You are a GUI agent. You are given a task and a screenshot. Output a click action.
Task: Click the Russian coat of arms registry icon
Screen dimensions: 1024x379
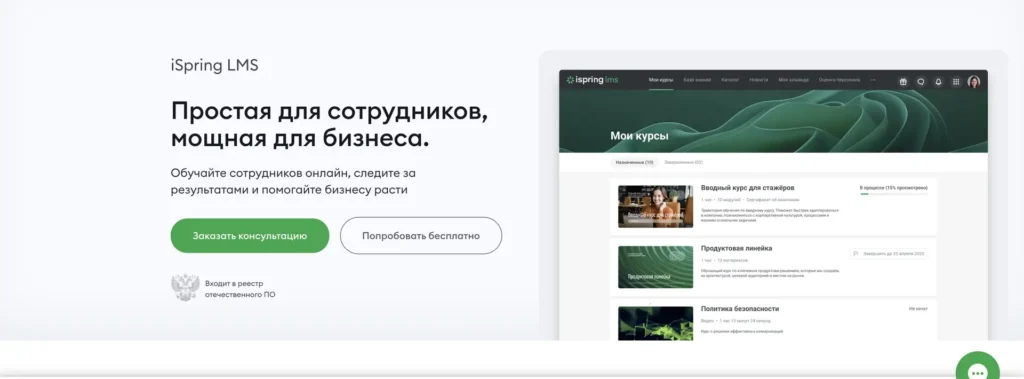[185, 288]
